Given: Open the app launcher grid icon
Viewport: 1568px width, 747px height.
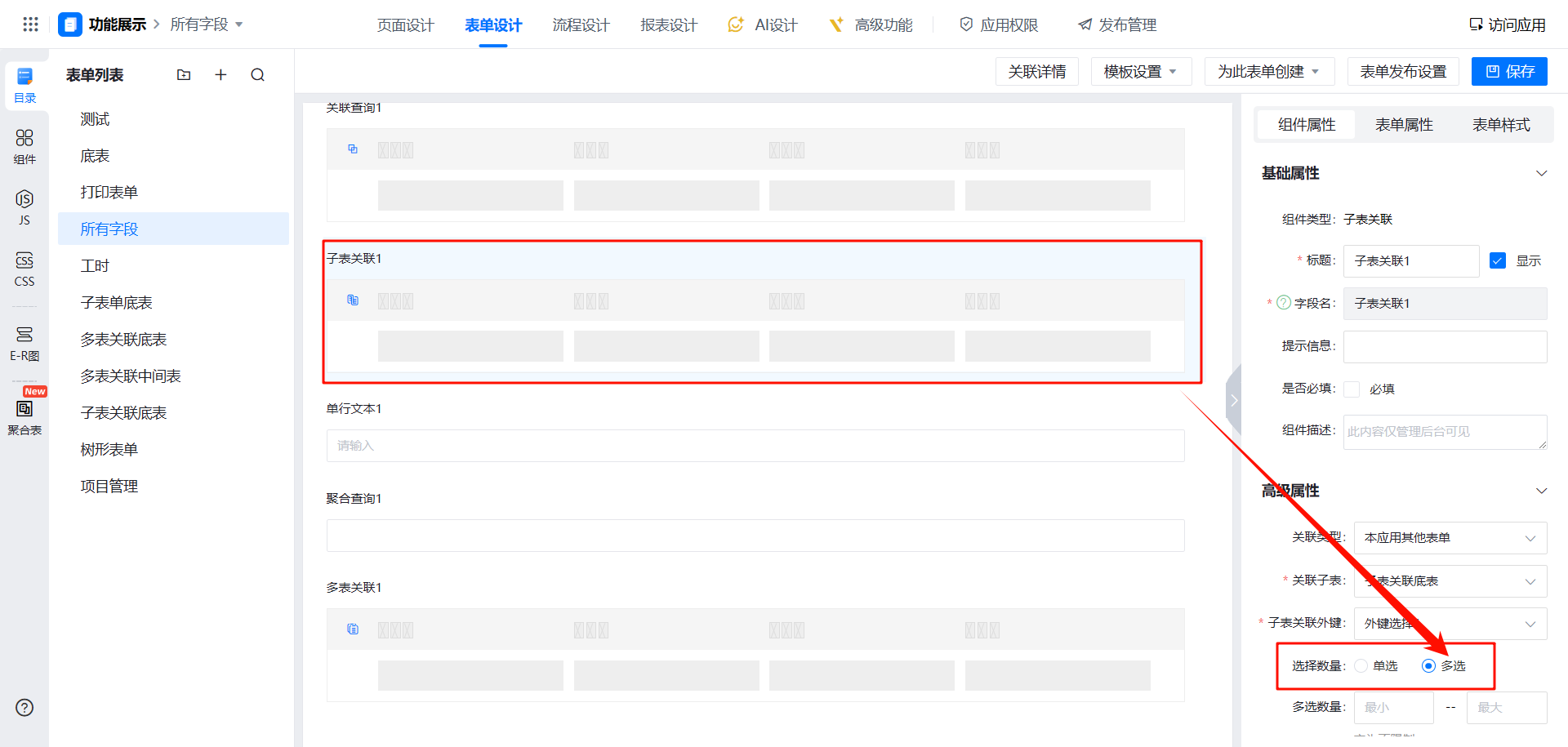Looking at the screenshot, I should [x=30, y=24].
